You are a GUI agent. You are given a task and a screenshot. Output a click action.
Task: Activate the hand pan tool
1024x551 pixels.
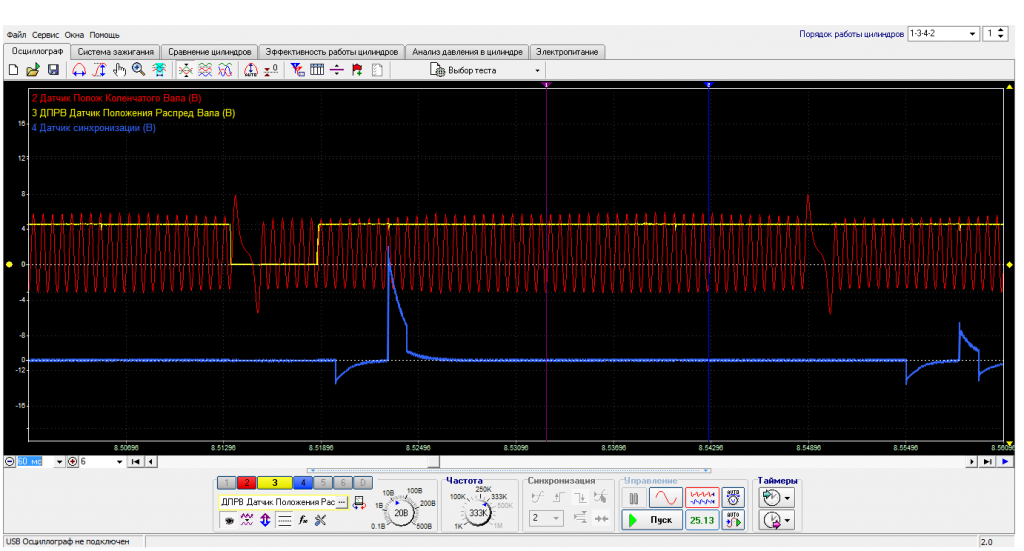[x=119, y=70]
